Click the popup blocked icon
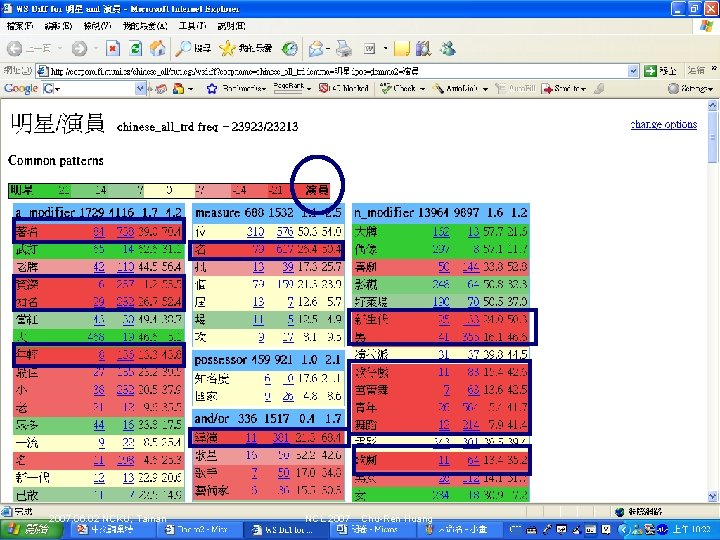720x540 pixels. click(324, 88)
